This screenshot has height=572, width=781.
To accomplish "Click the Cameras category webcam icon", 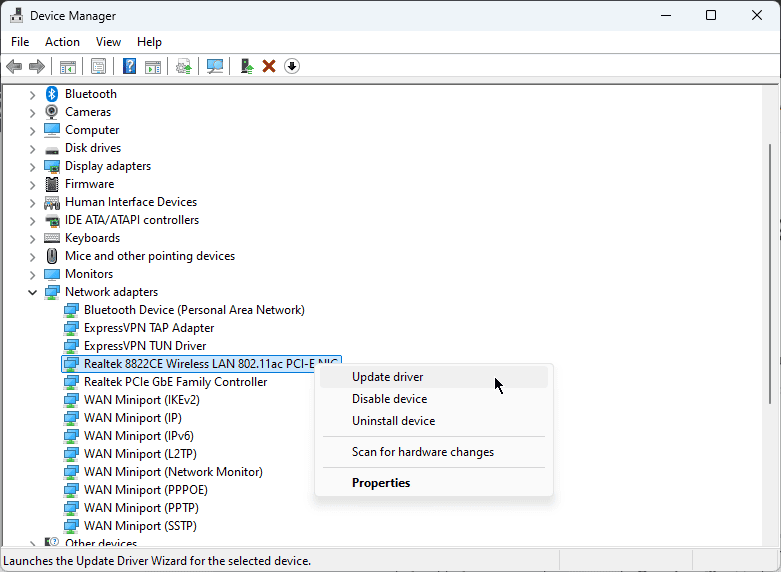I will [52, 112].
